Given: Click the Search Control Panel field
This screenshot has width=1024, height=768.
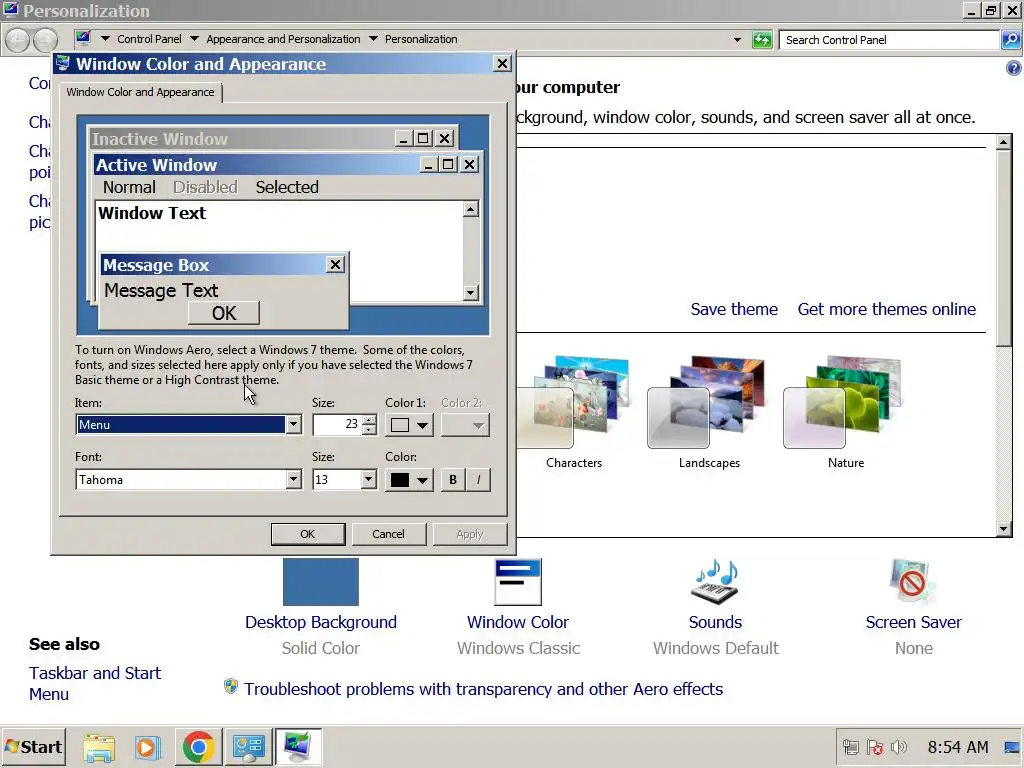Looking at the screenshot, I should 889,40.
